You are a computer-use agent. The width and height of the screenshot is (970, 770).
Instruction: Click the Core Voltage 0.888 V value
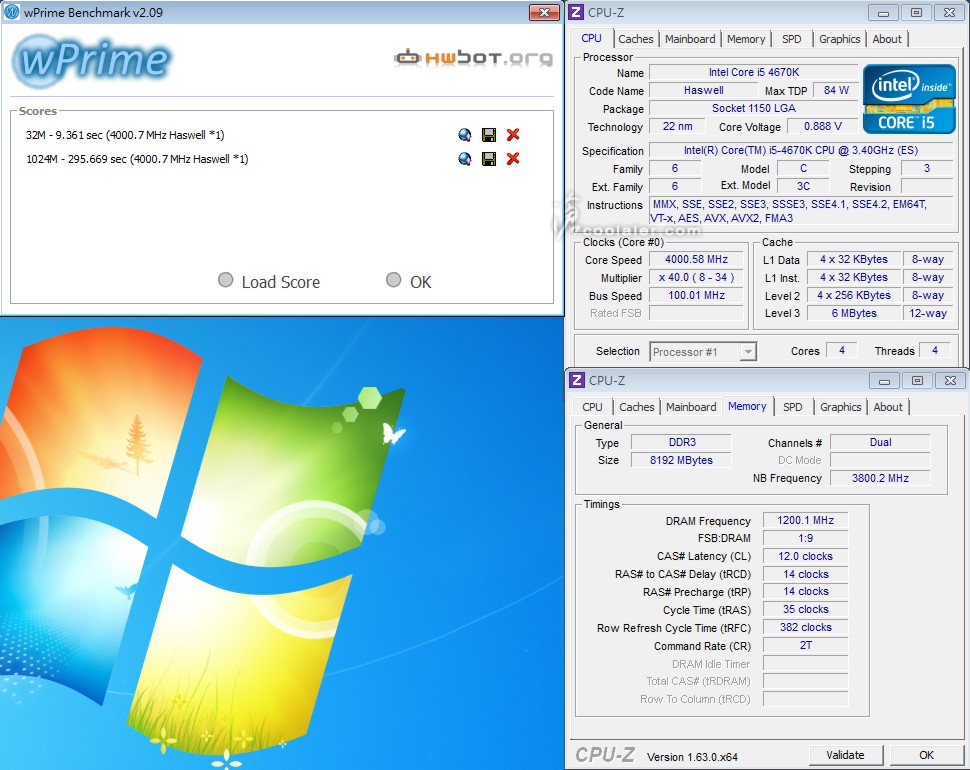tap(823, 126)
